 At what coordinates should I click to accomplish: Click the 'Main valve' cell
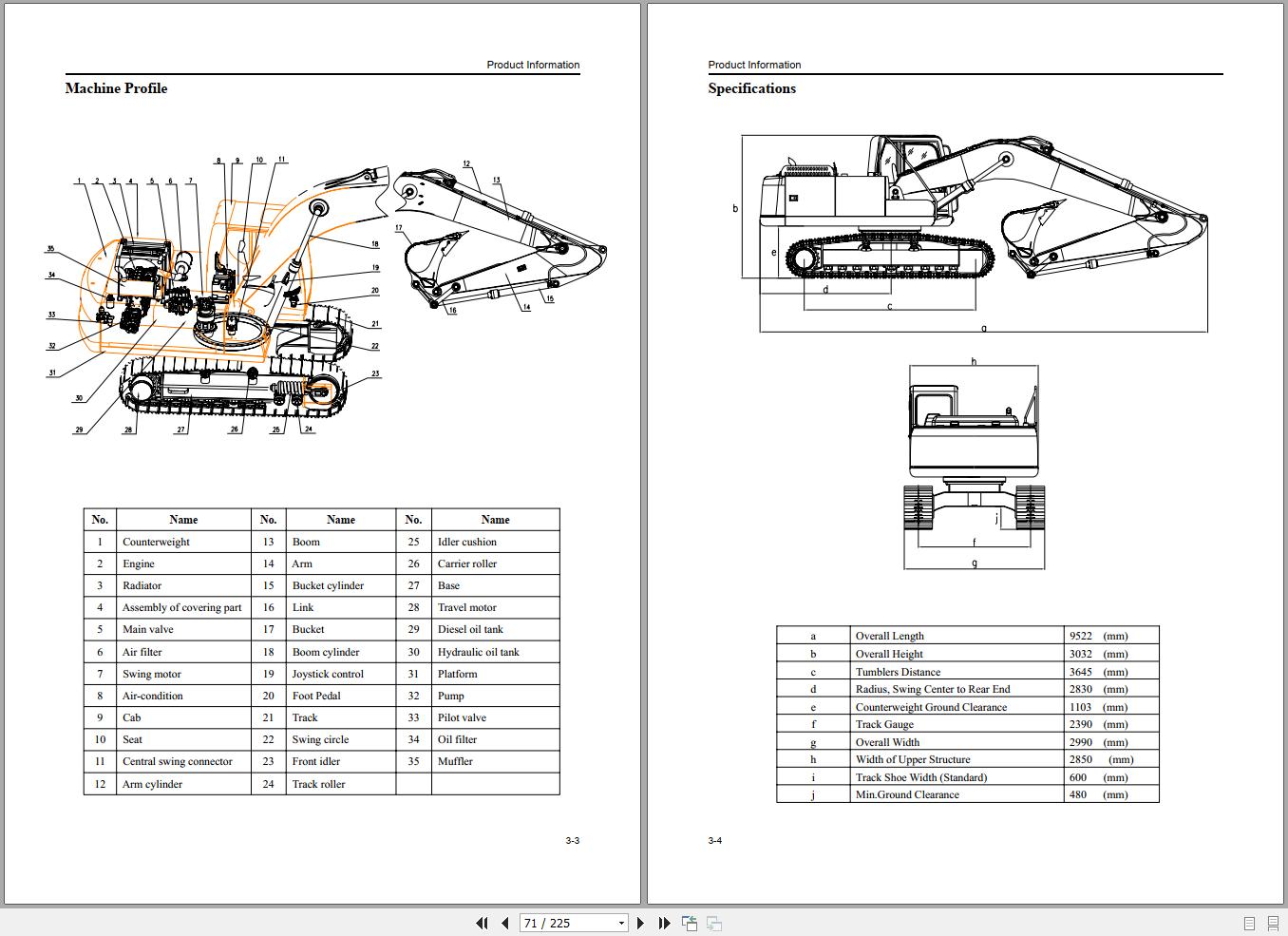pos(183,629)
